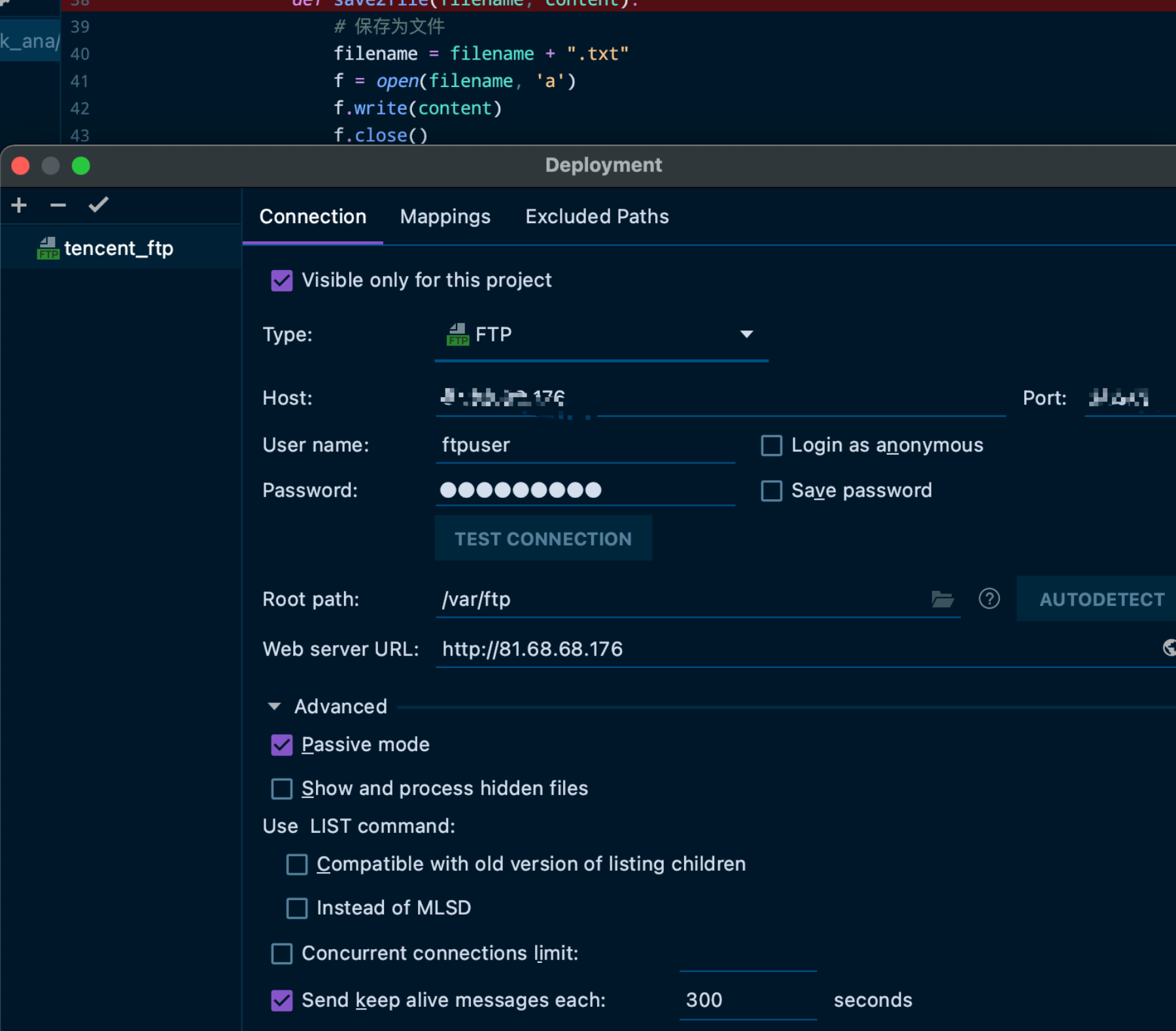Image resolution: width=1176 pixels, height=1031 pixels.
Task: Click line number 41 in editor gutter
Action: tap(80, 81)
